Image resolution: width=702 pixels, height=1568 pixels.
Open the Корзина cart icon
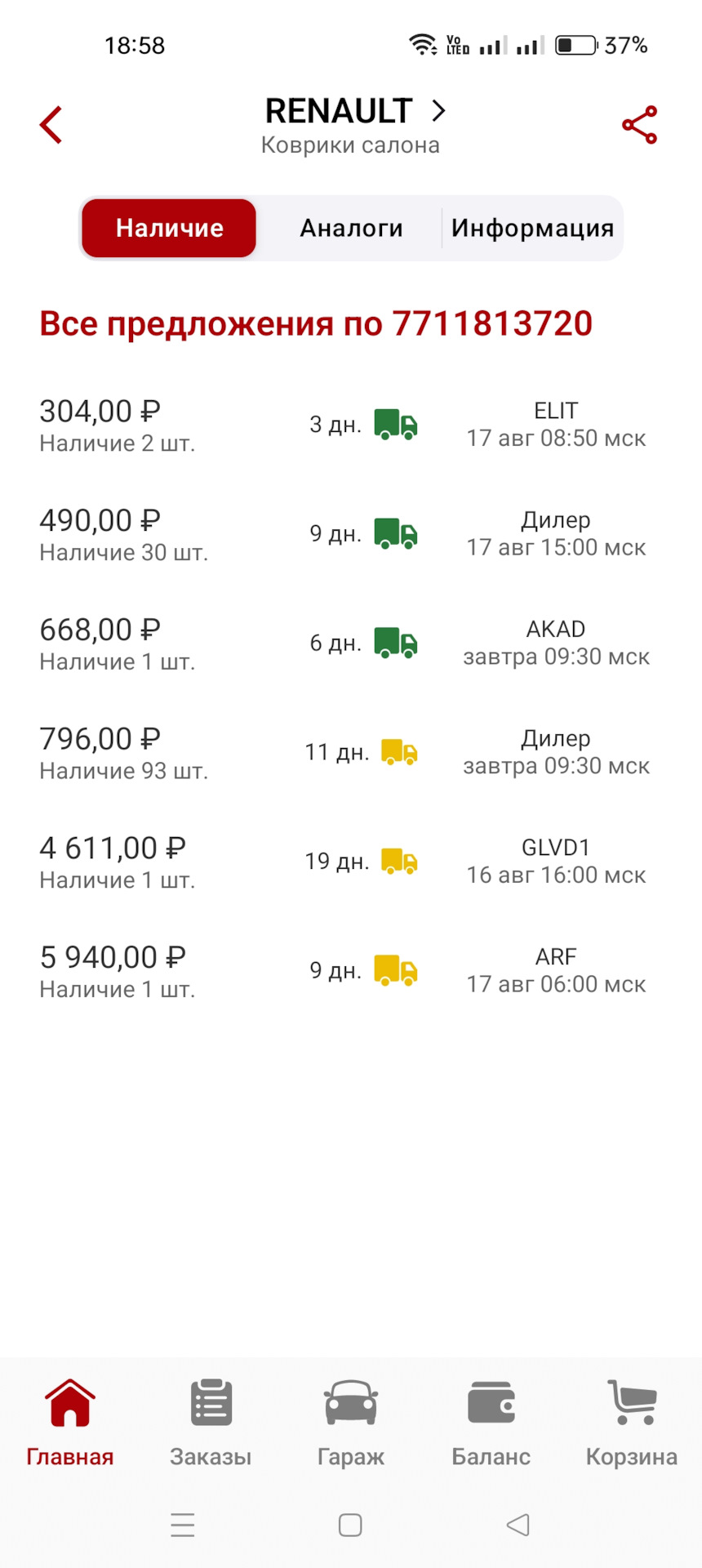pyautogui.click(x=632, y=1403)
